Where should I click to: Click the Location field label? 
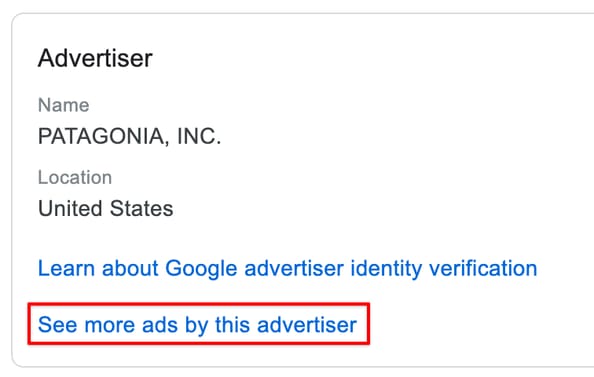(x=75, y=177)
